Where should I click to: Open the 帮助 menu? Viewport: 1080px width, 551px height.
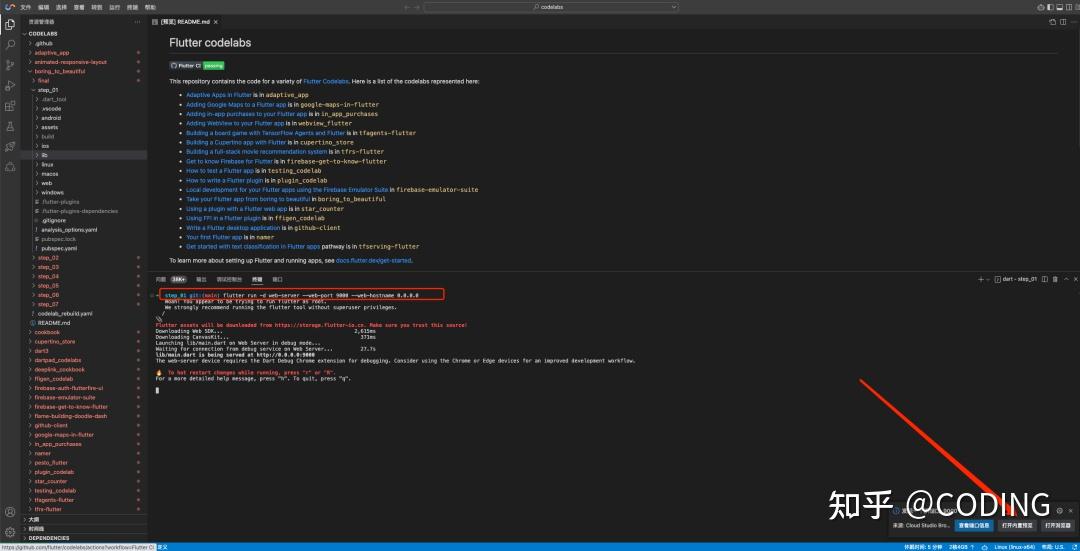pos(150,7)
